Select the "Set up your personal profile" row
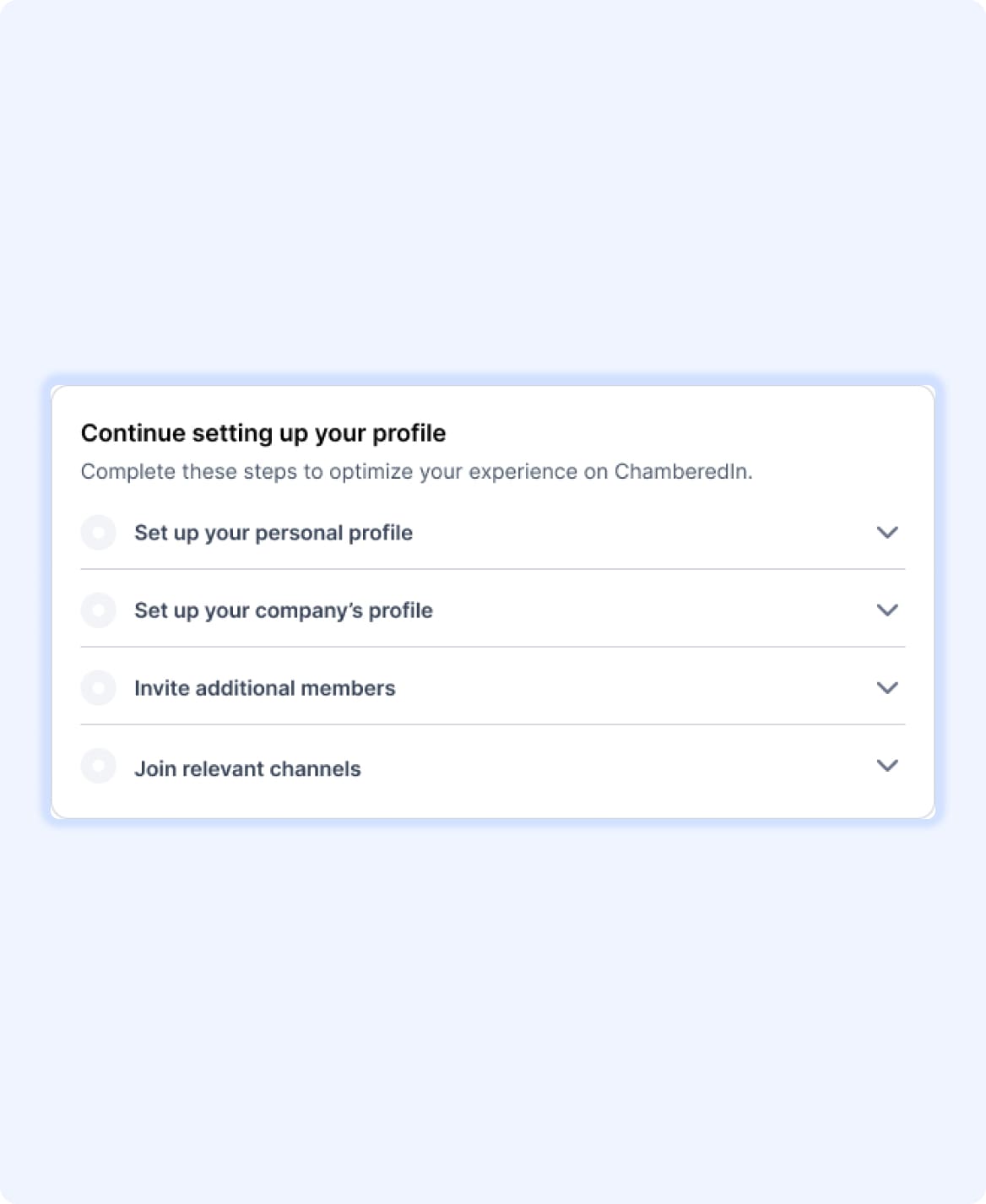 274,532
